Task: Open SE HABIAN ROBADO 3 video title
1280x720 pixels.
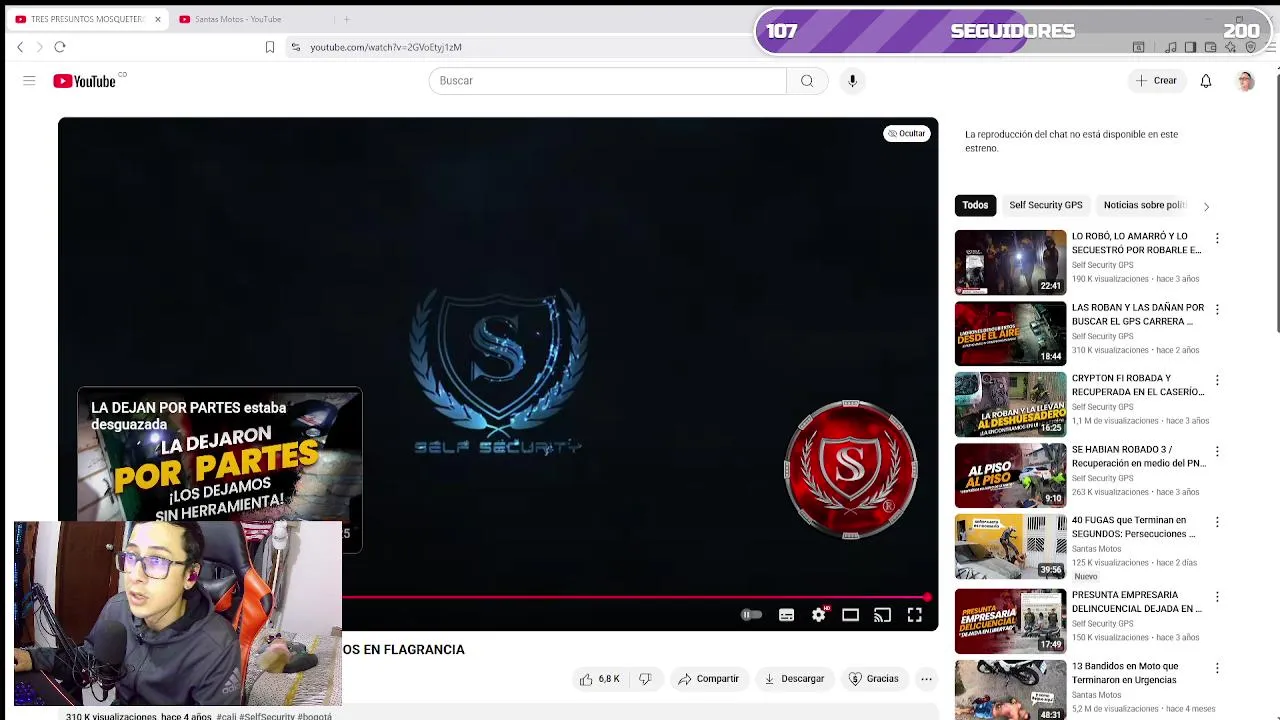Action: 1139,456
